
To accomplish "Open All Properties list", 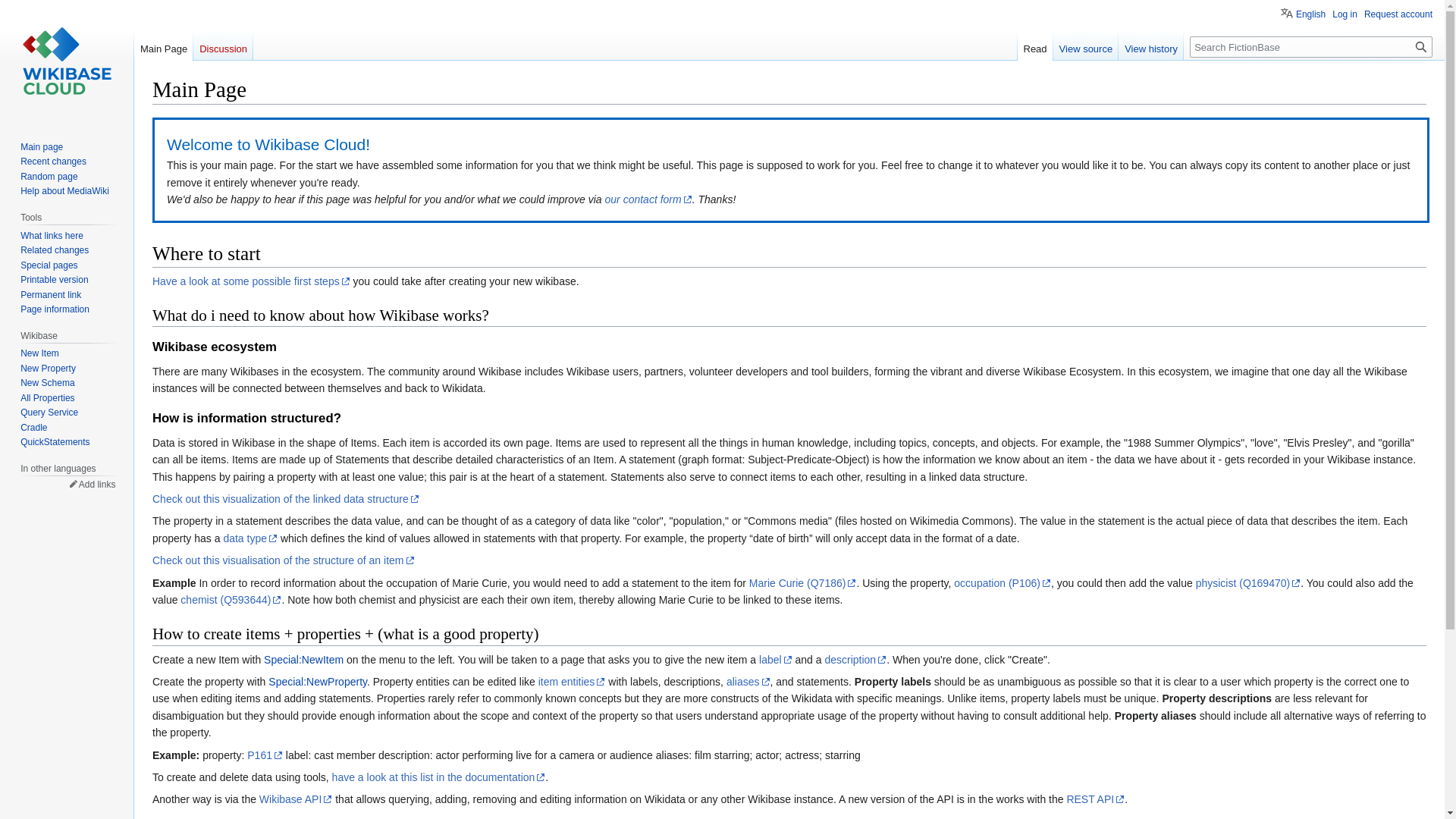I will (47, 398).
